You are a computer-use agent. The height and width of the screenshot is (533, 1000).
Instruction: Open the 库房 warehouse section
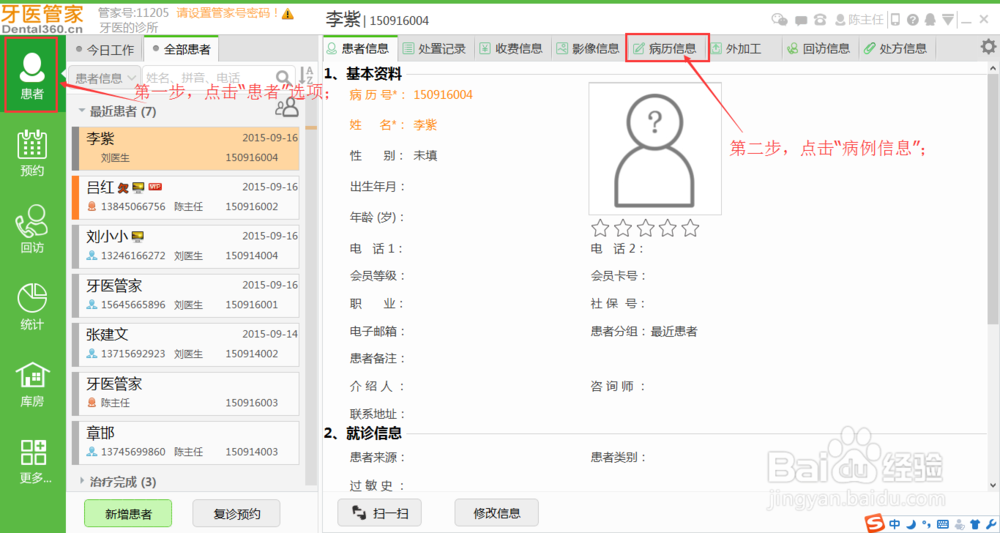click(x=32, y=384)
